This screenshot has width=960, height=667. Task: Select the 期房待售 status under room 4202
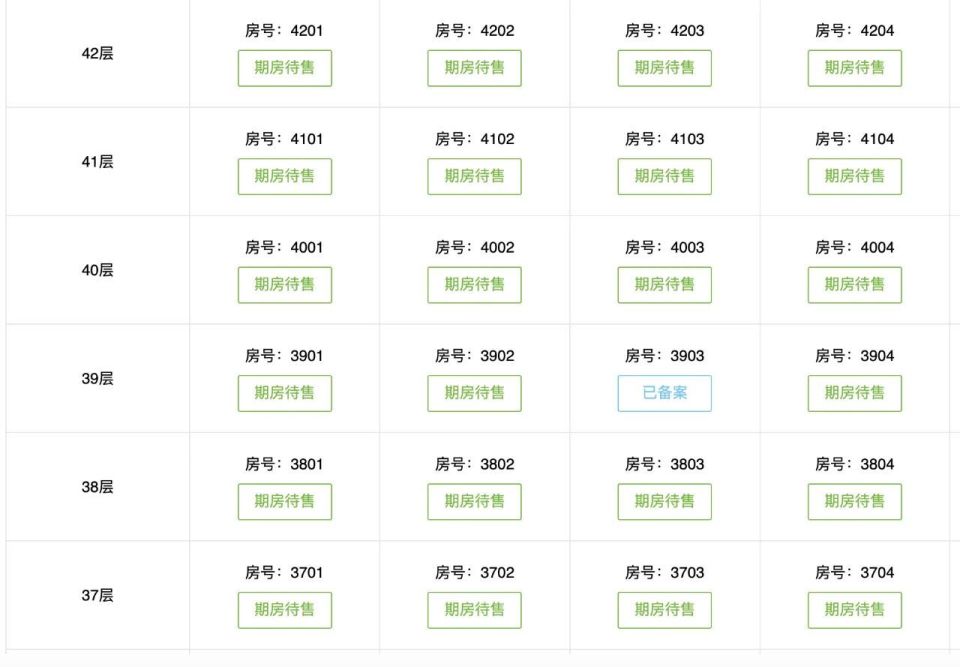point(474,68)
